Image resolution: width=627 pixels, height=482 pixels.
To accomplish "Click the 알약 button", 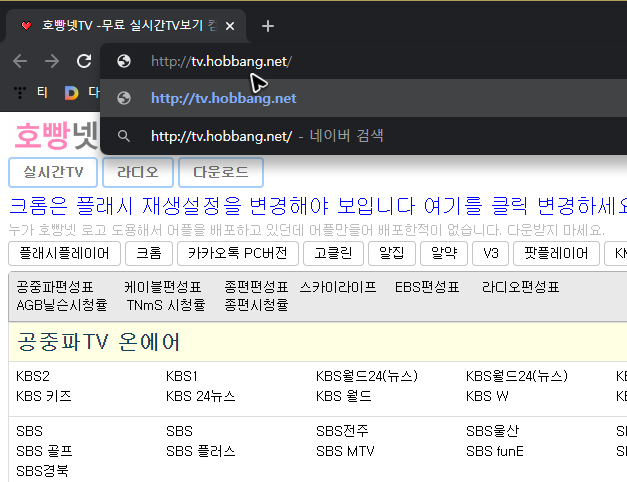I will point(444,253).
